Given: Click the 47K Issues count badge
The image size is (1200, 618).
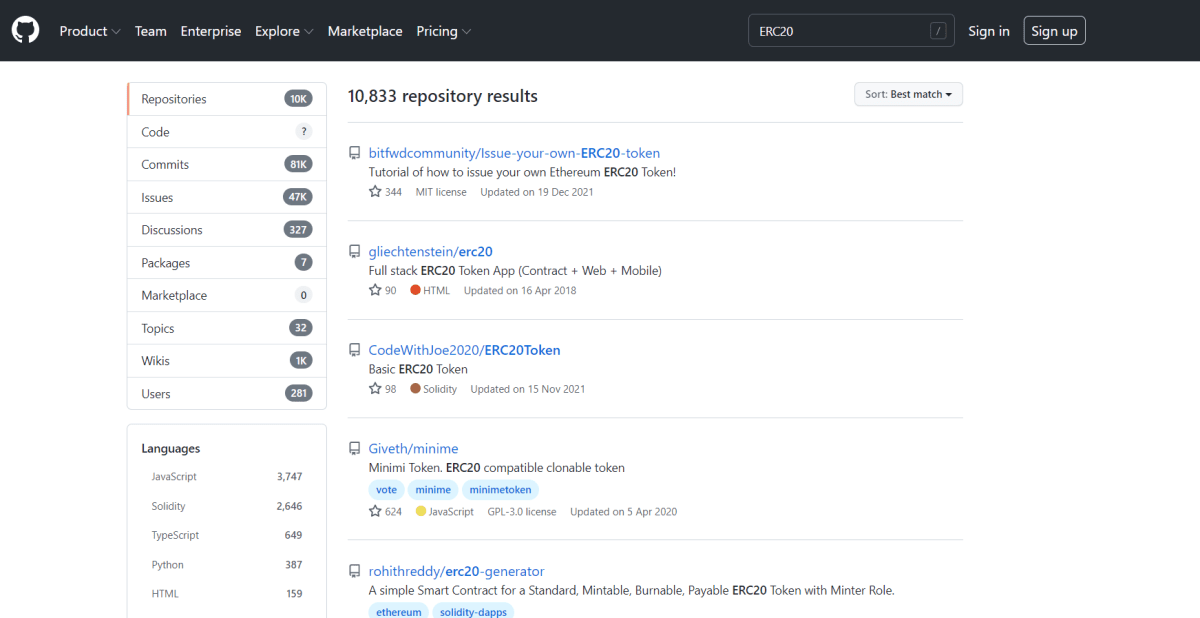Looking at the screenshot, I should click(298, 197).
